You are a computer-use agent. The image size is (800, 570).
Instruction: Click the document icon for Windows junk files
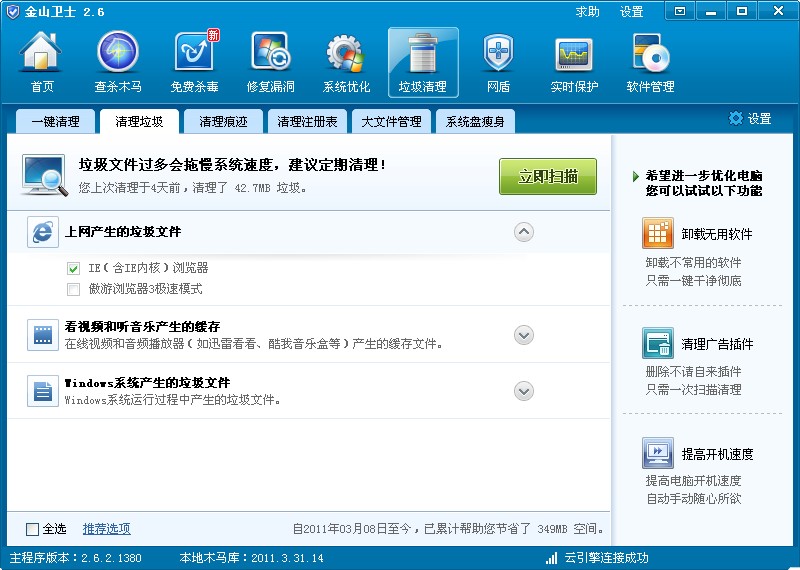point(42,391)
